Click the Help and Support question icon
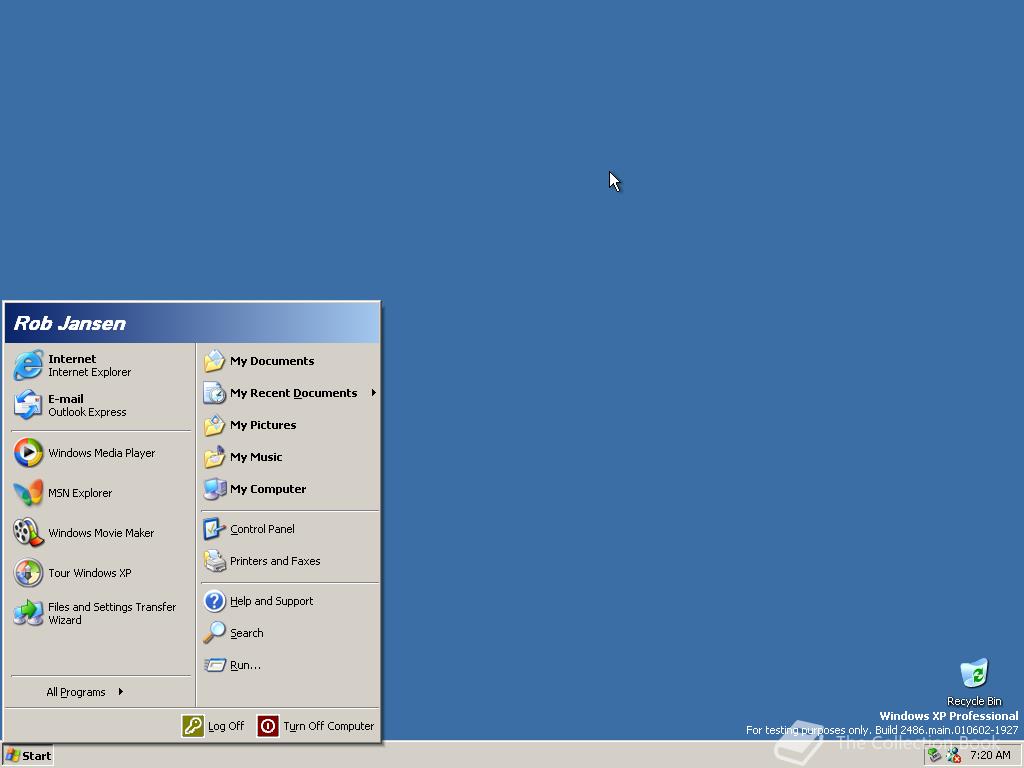 click(x=214, y=600)
